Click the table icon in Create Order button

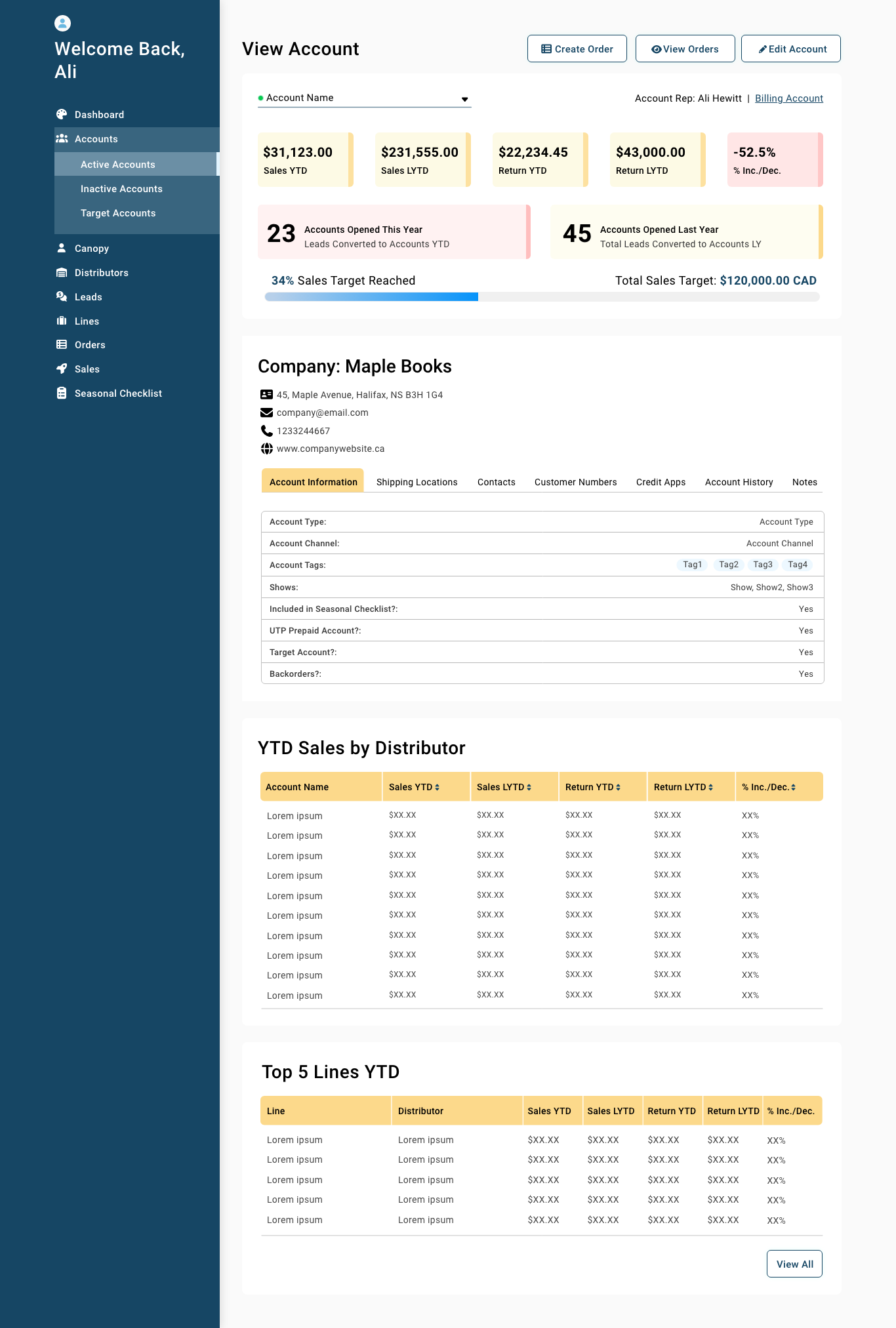pos(546,49)
